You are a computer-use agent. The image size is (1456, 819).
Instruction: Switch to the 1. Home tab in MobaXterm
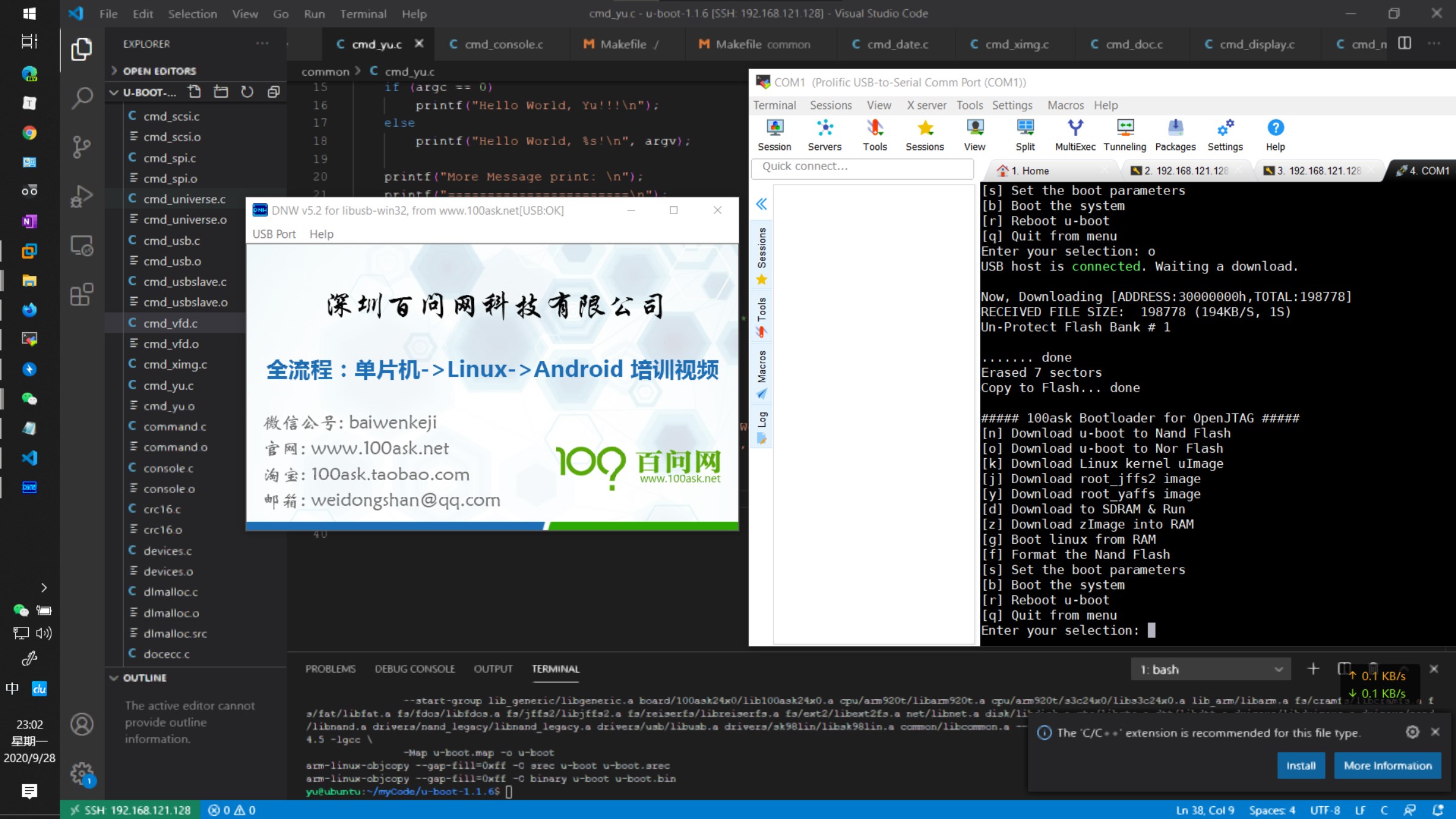[x=1030, y=171]
